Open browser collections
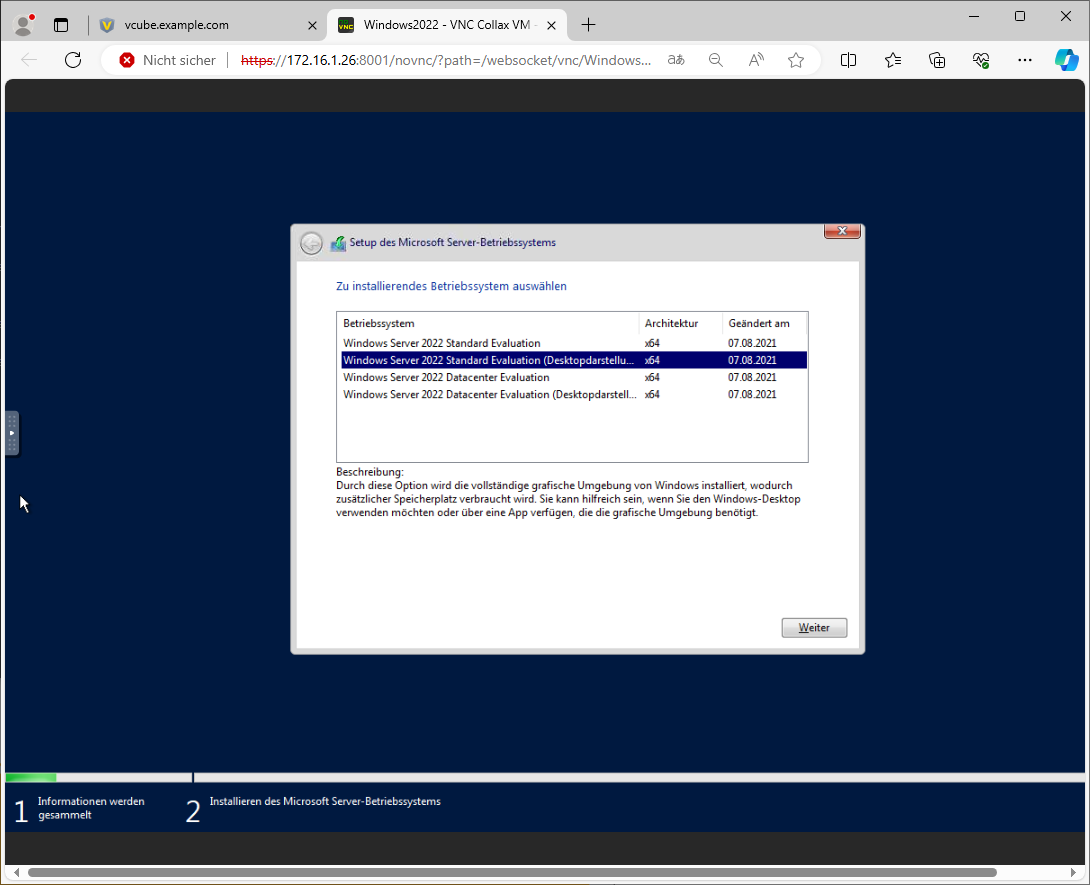Viewport: 1090px width, 885px height. [936, 60]
